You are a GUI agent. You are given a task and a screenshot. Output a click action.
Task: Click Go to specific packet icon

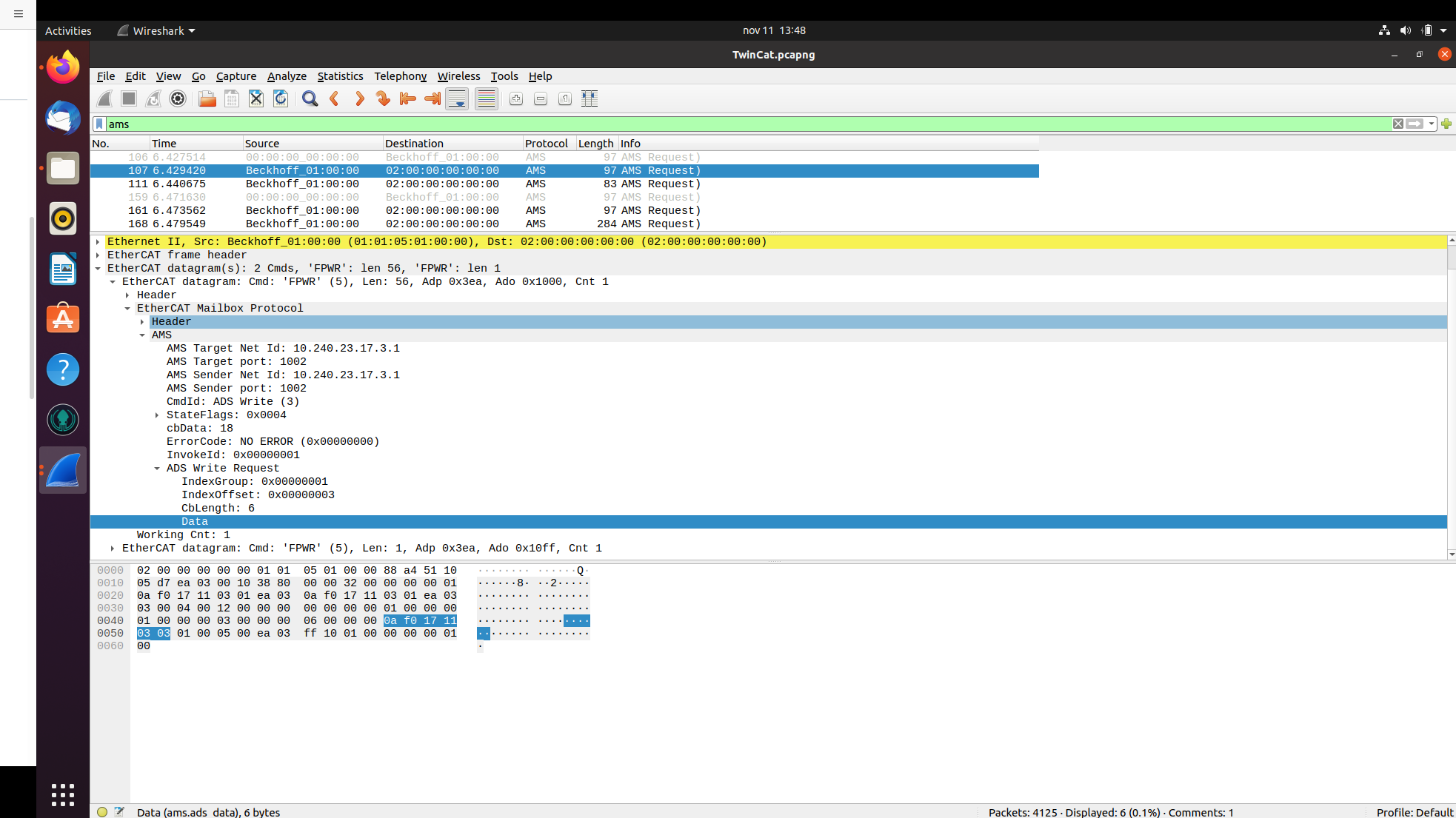[x=383, y=98]
